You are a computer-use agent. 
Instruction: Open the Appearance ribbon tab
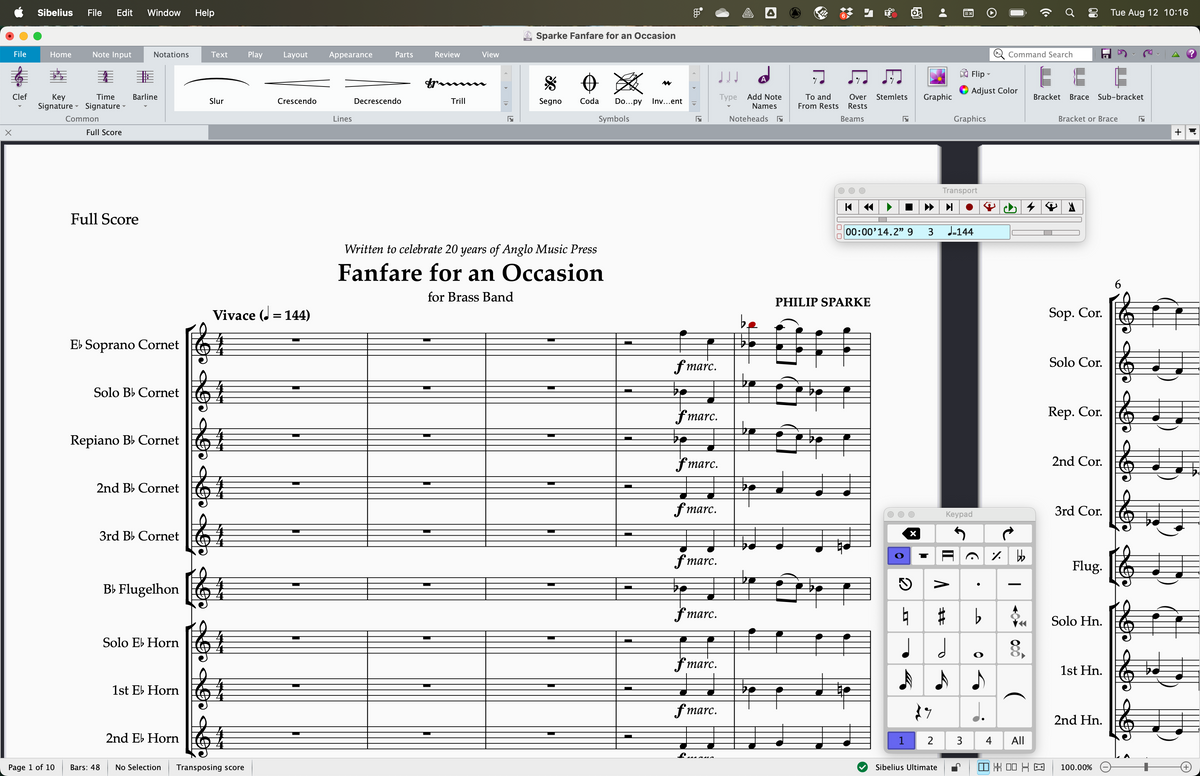(351, 54)
